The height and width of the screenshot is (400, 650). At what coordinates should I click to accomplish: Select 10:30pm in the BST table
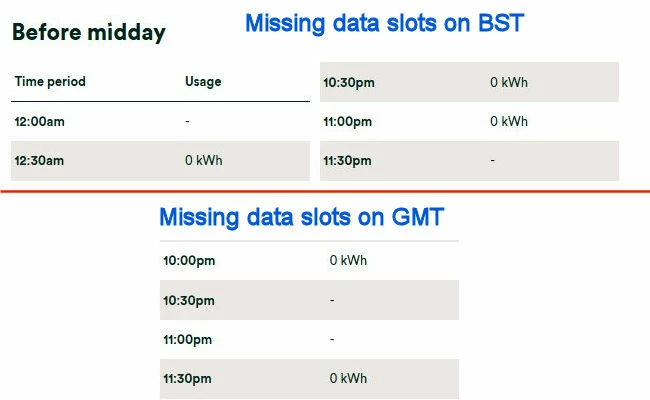pos(348,83)
